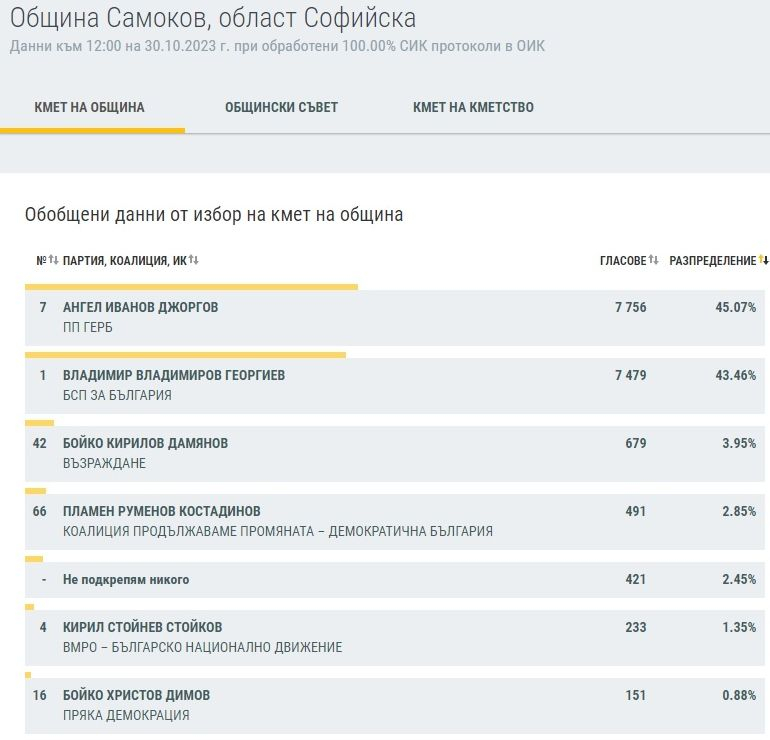The image size is (770, 740).
Task: Click ВМРО – БЪЛГАРСКО НАЦИОНАЛНО ДВИЖЕНИЕ label
Action: tap(203, 648)
